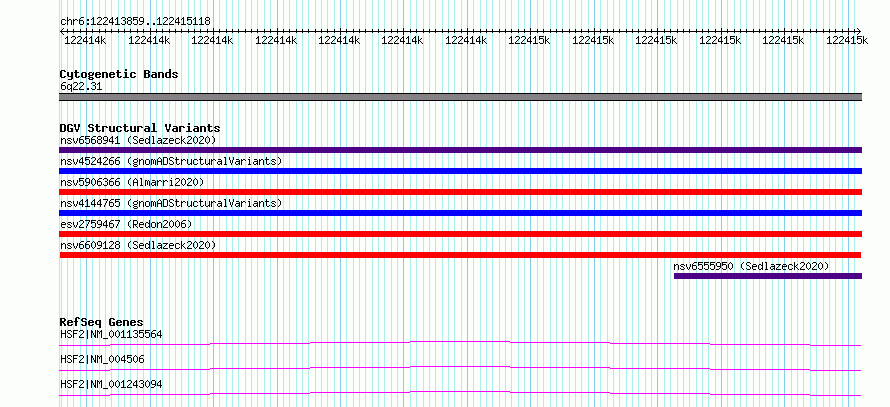The image size is (890, 407).
Task: Click the red bar for nsv6609128
Action: (460, 255)
